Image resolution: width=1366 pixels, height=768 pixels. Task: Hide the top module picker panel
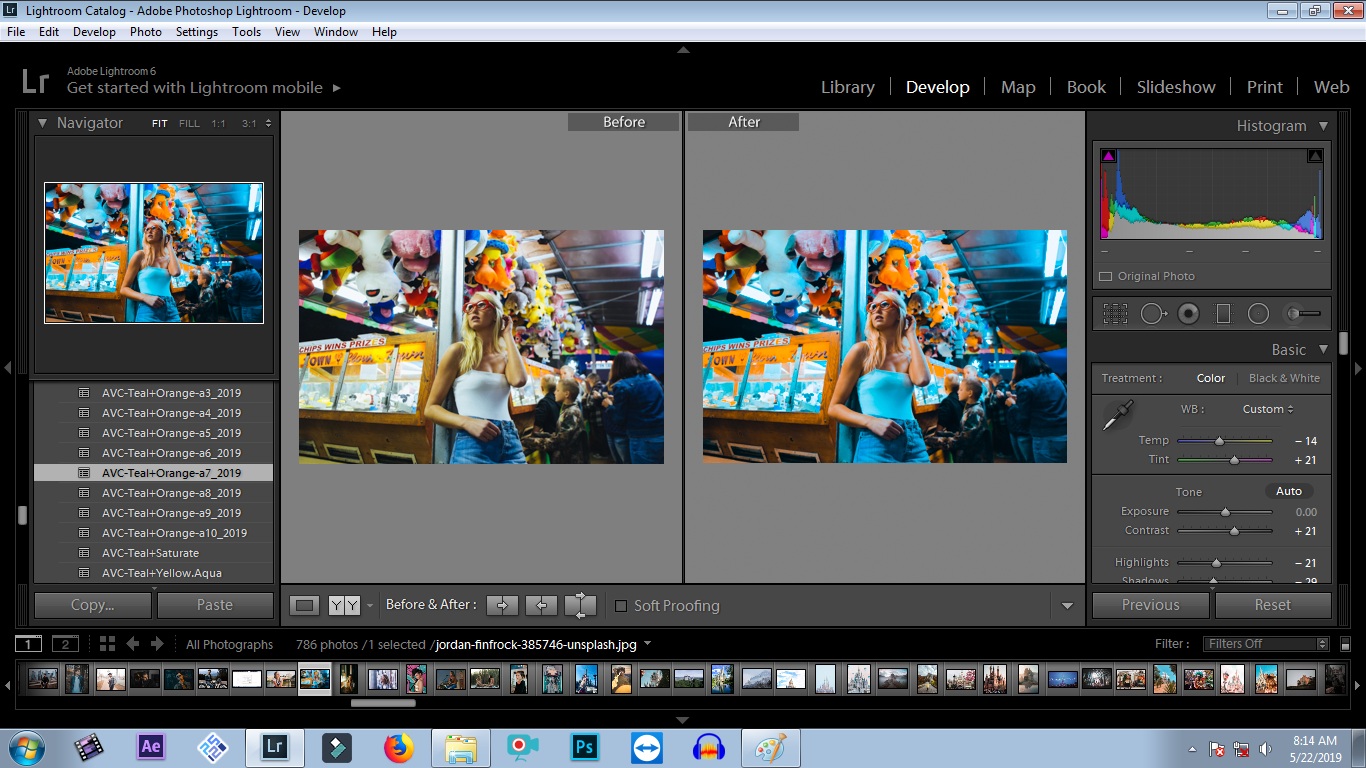683,49
